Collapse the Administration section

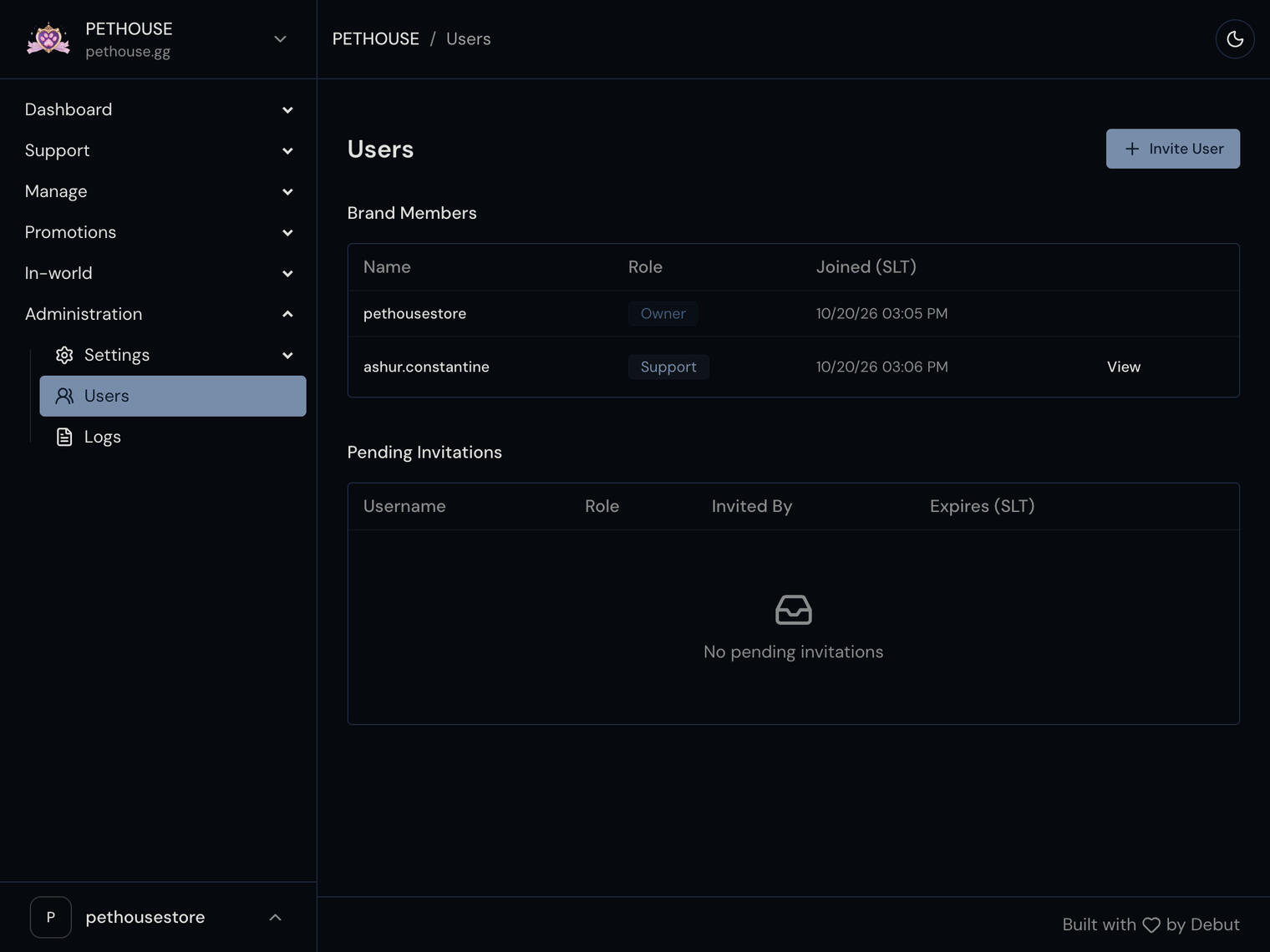tap(287, 314)
